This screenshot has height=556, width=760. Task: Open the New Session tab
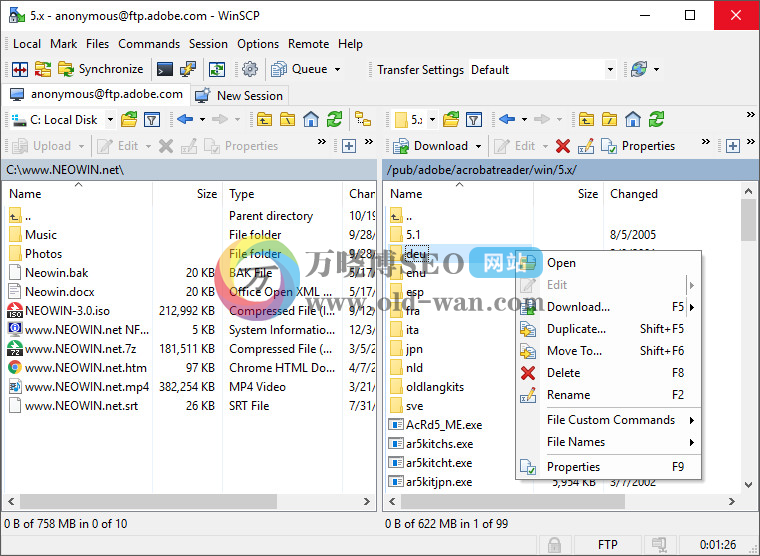[x=240, y=95]
